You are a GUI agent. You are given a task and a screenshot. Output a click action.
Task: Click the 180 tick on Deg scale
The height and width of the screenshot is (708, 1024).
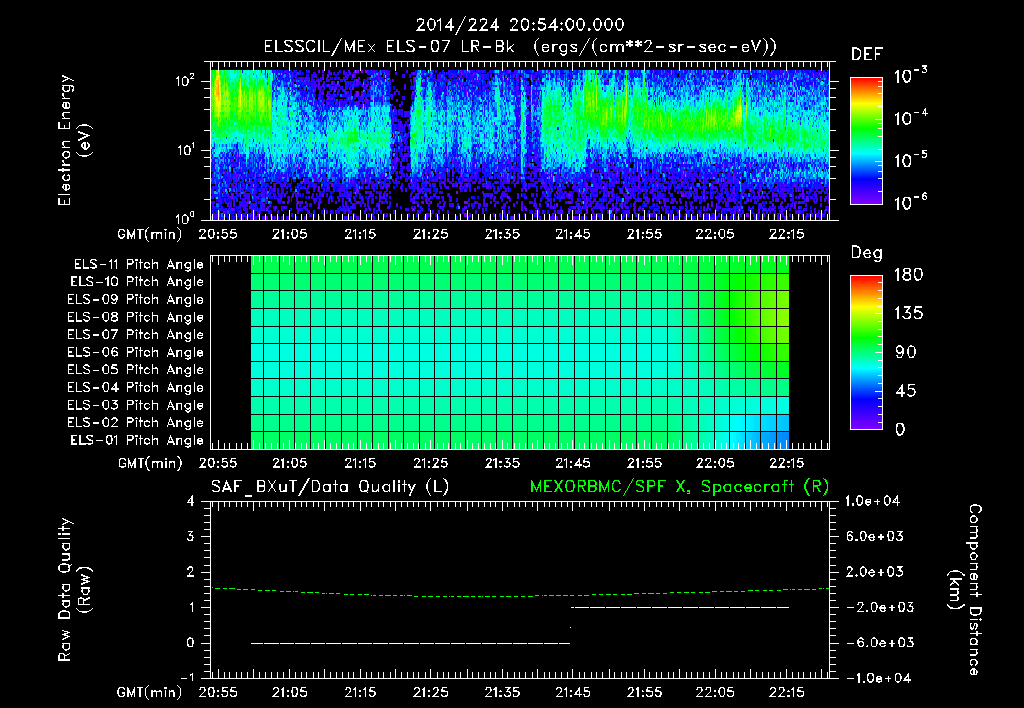click(909, 275)
